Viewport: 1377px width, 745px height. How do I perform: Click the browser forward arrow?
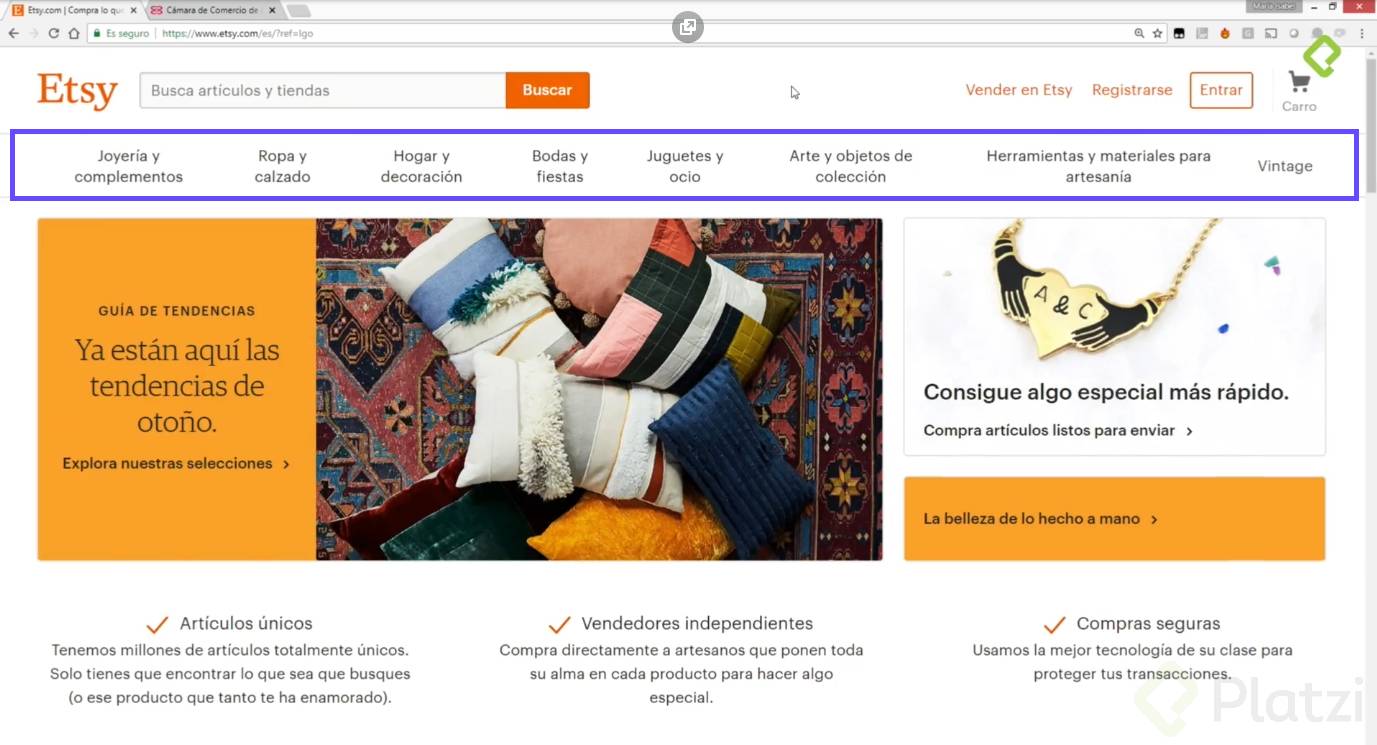[x=34, y=33]
